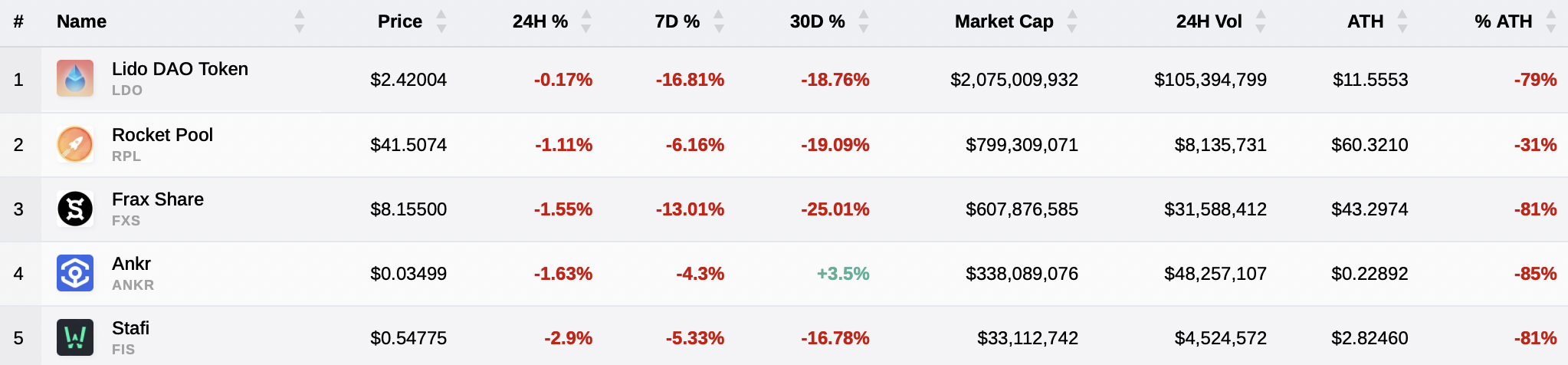The height and width of the screenshot is (365, 1568).
Task: Open the Rocket Pool name link
Action: 162,135
